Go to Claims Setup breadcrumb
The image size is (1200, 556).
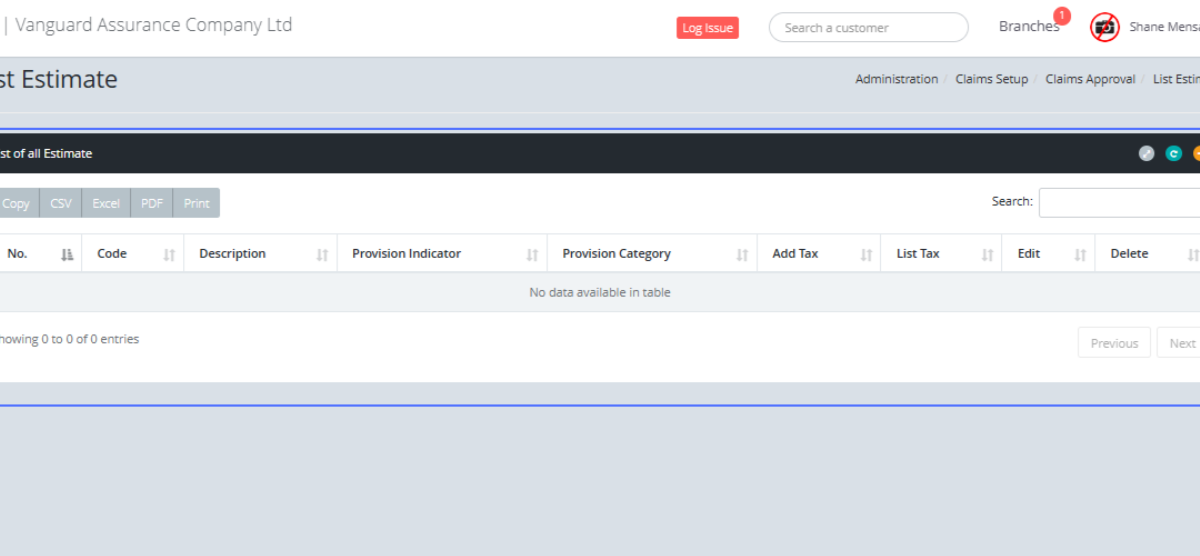point(991,79)
